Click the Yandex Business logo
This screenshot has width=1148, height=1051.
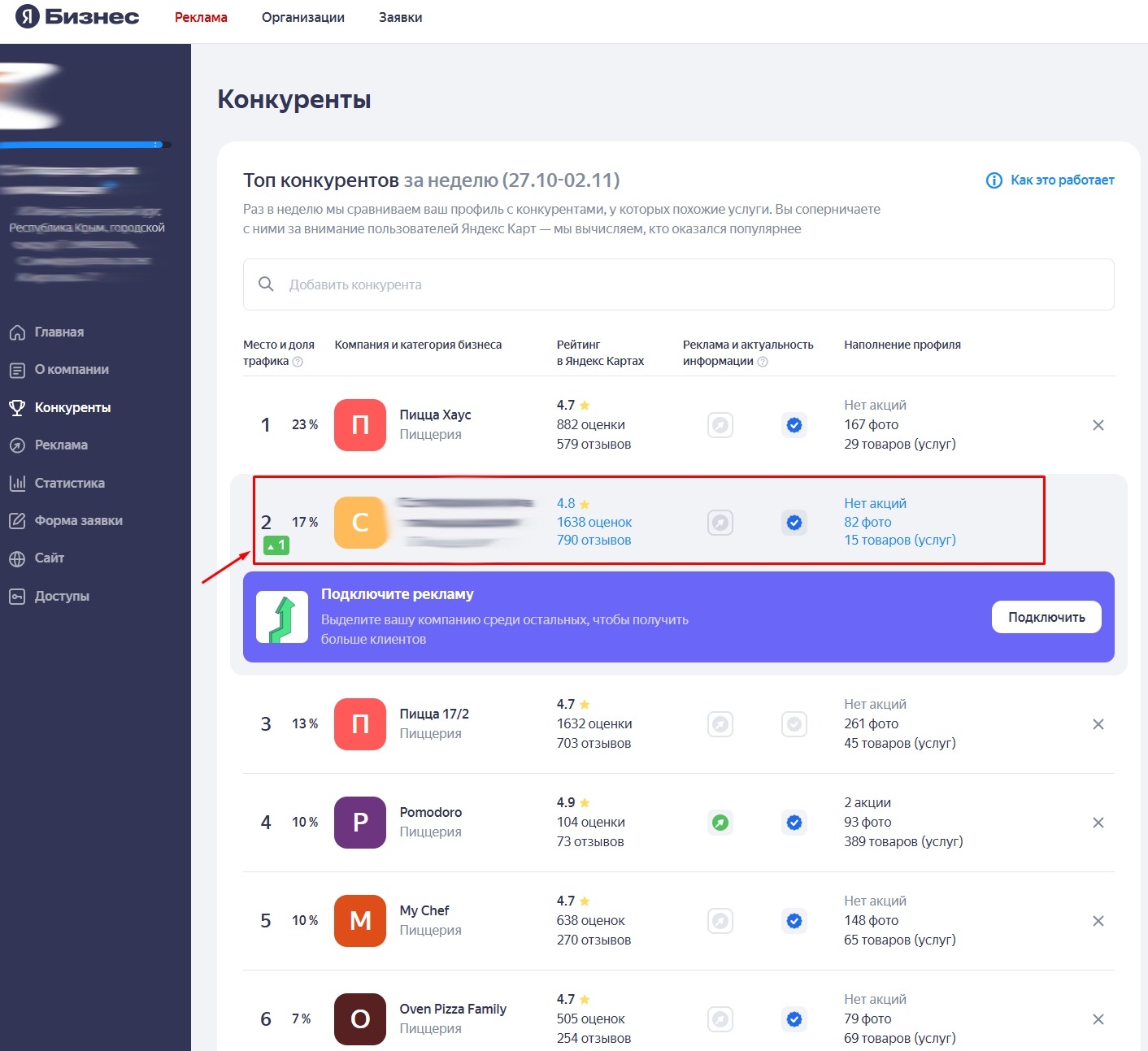(77, 17)
